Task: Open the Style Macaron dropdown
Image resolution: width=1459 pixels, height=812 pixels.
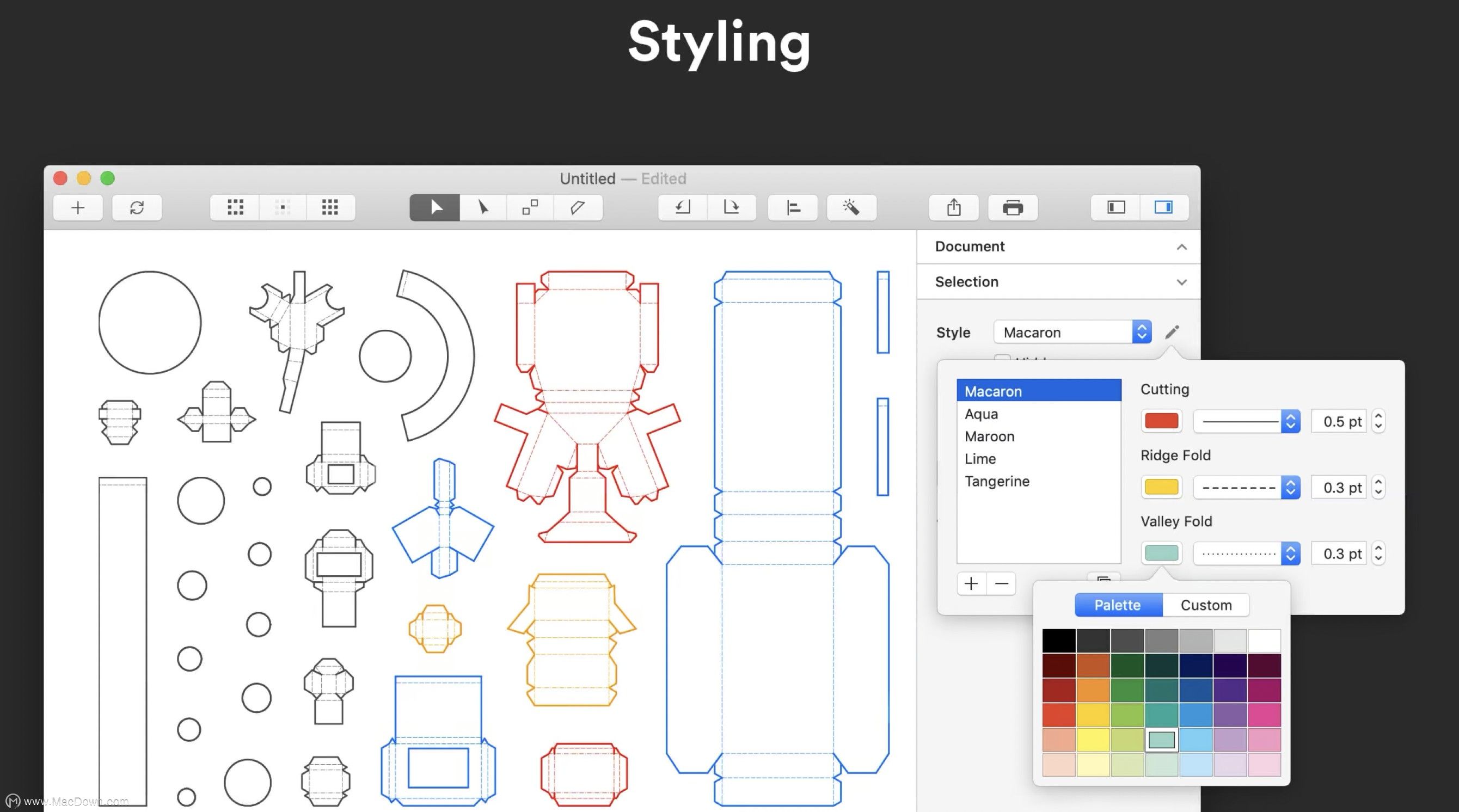Action: (1072, 332)
